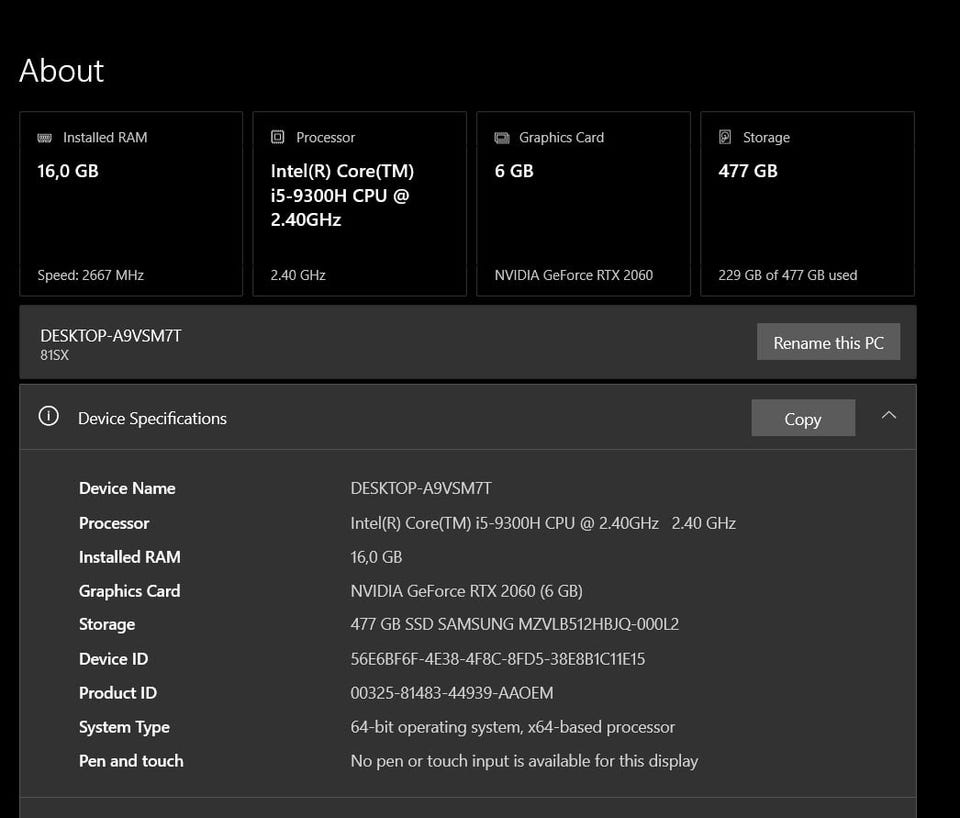
Task: Click the 229 GB of 477 GB used text
Action: [787, 275]
